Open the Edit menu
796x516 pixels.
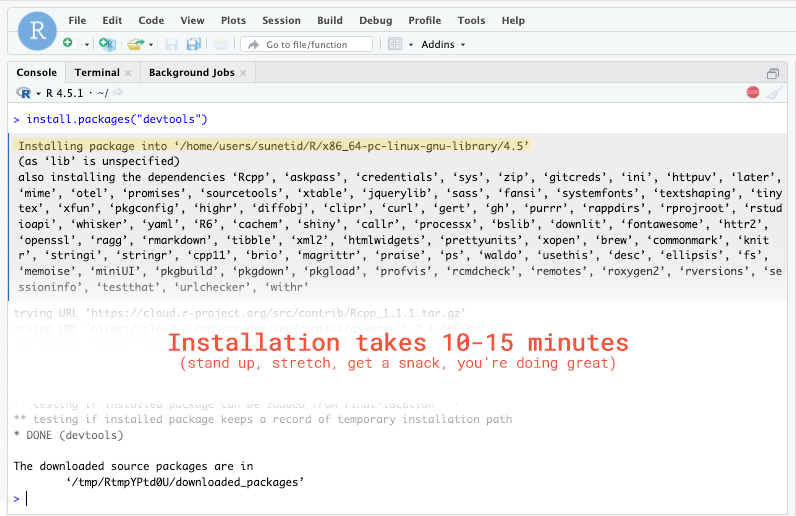coord(112,20)
